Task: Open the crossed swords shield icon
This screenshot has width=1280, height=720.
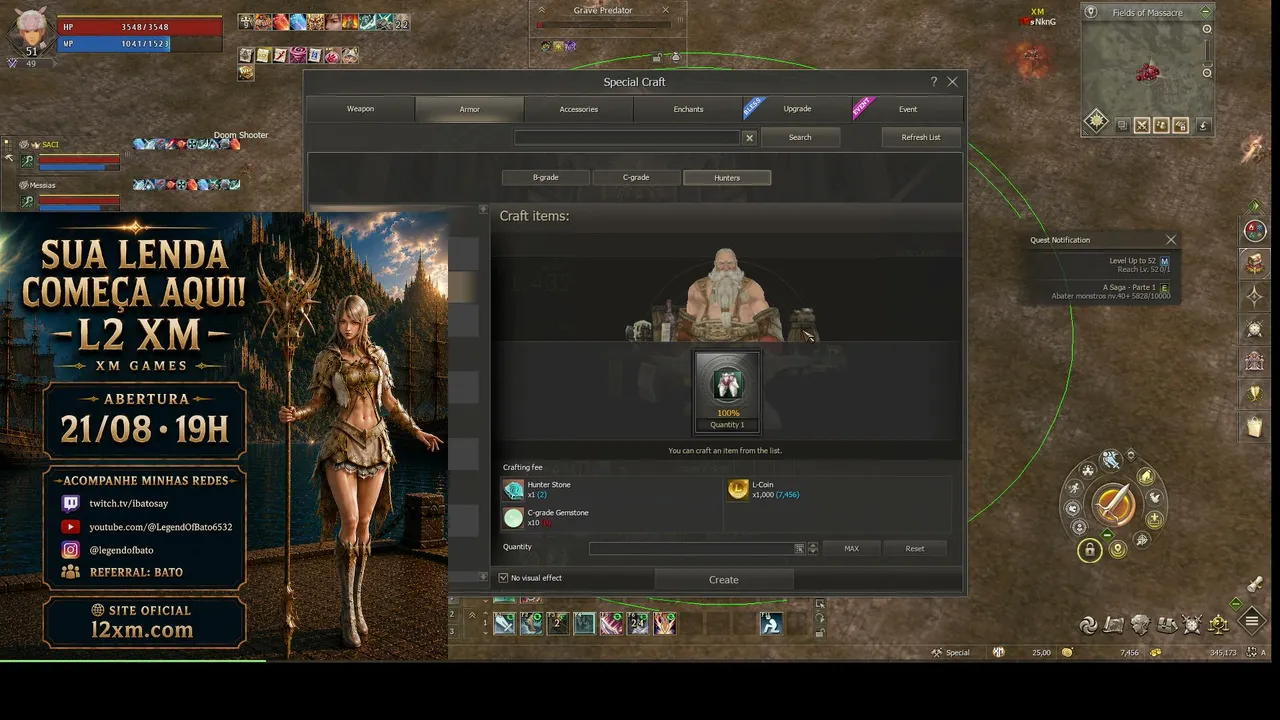Action: click(x=1192, y=626)
